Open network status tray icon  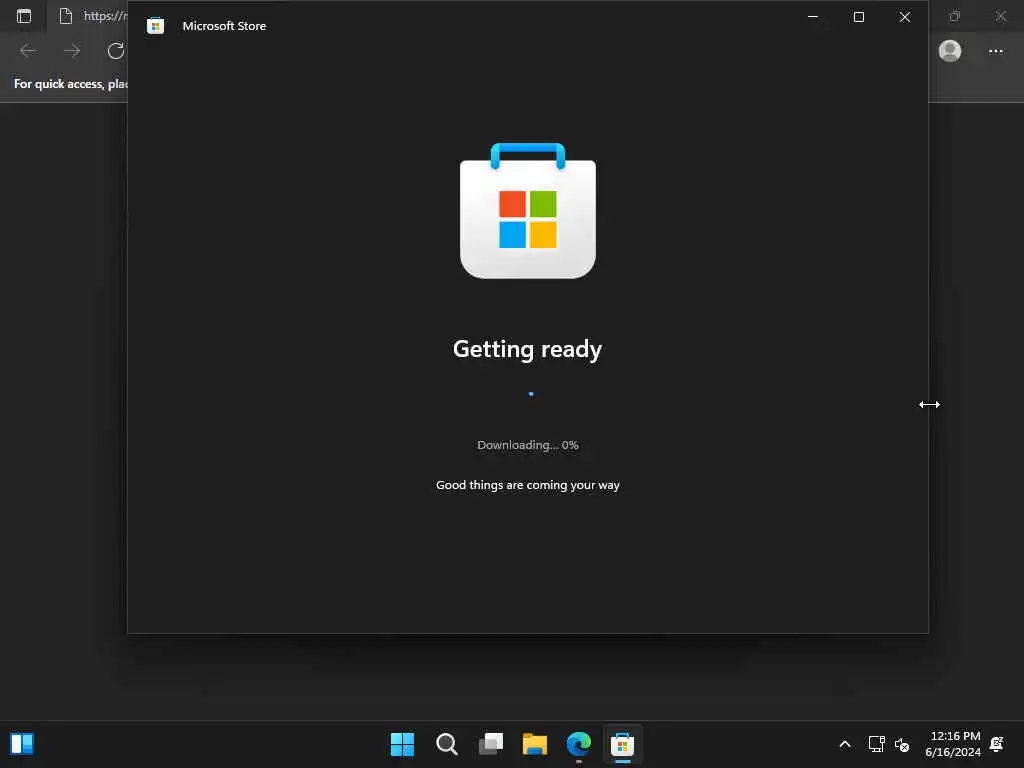coord(876,744)
